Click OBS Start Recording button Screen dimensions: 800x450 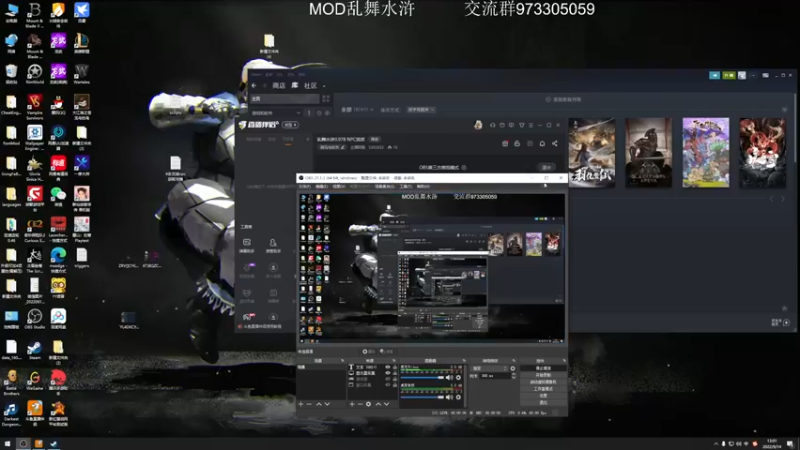pos(543,375)
